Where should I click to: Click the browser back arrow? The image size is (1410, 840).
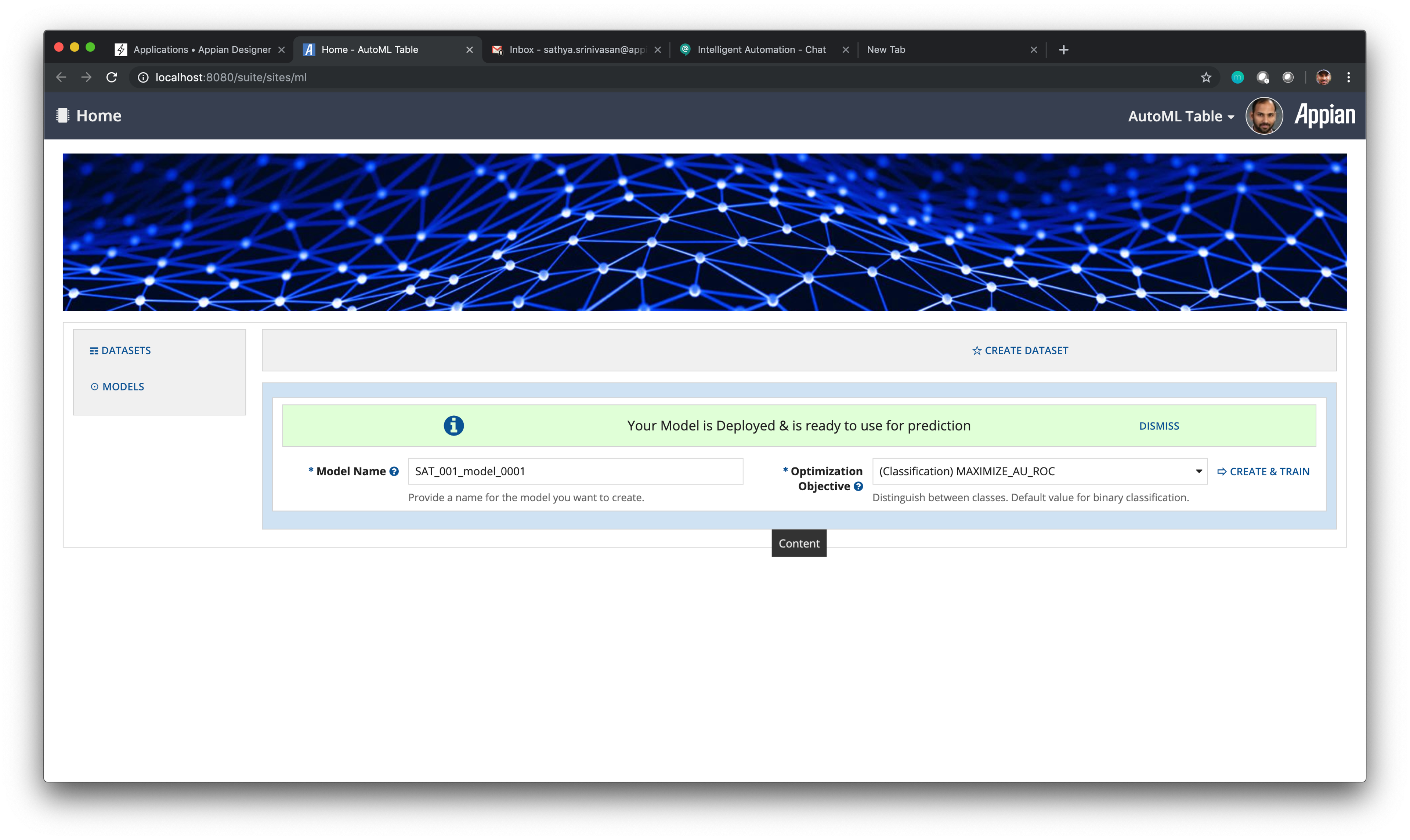61,77
